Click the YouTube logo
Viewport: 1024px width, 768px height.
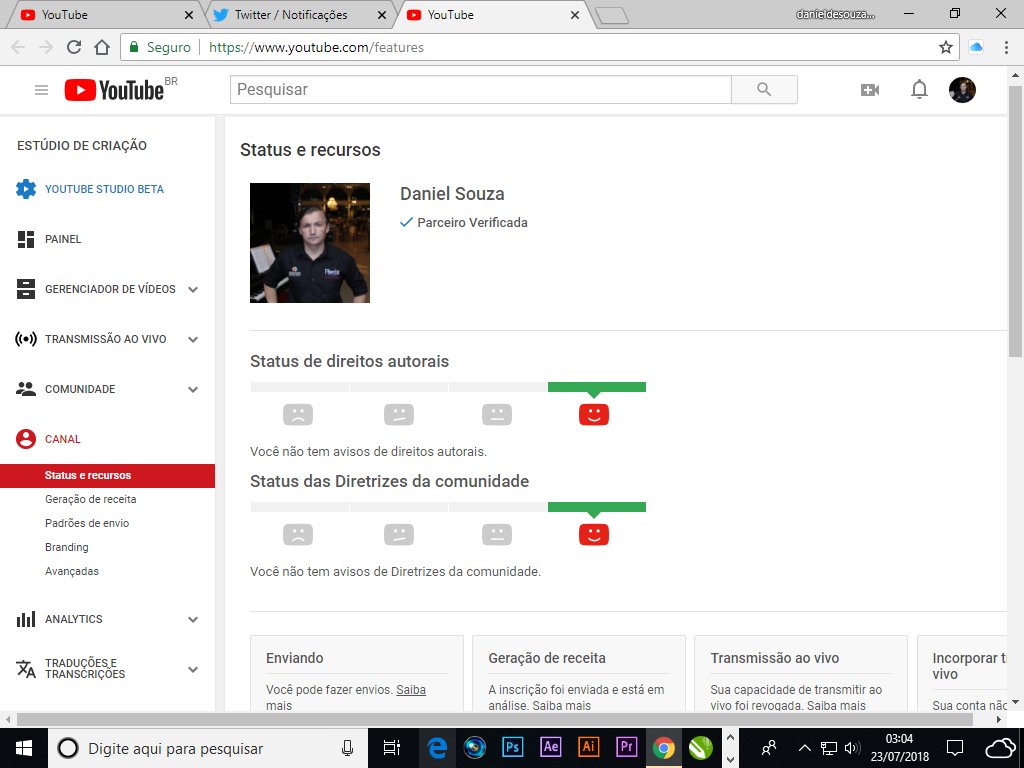(x=114, y=90)
